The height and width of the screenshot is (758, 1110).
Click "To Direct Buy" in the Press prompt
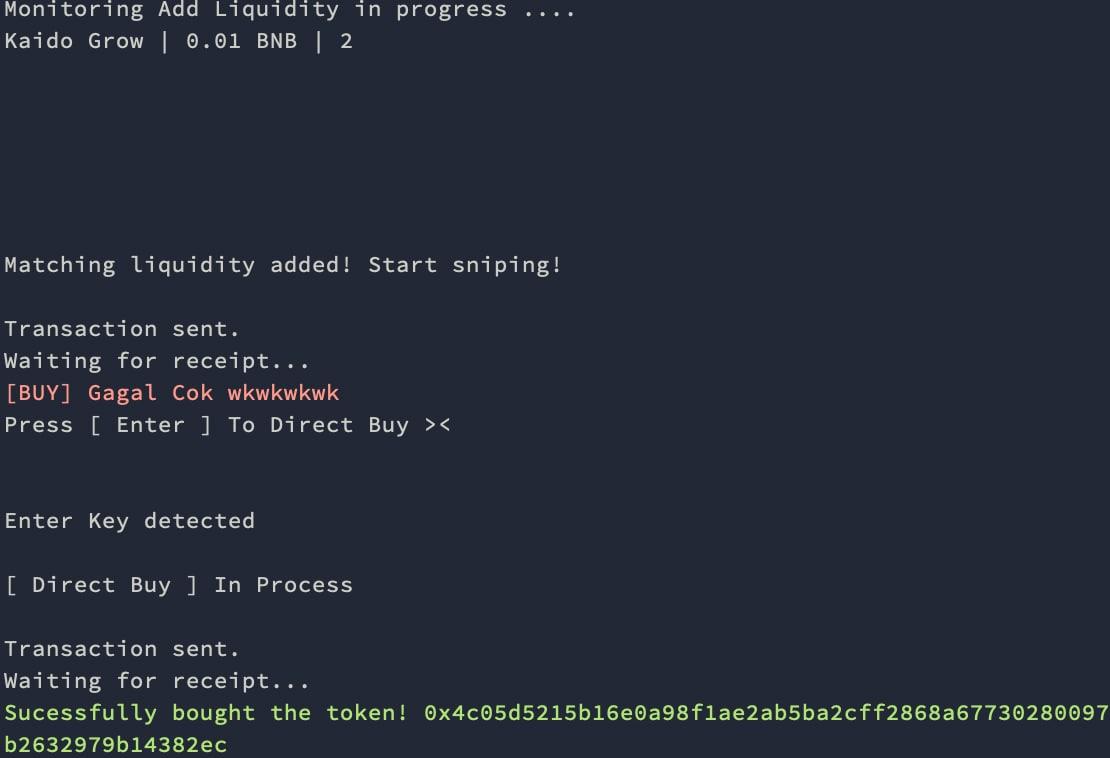click(x=318, y=425)
